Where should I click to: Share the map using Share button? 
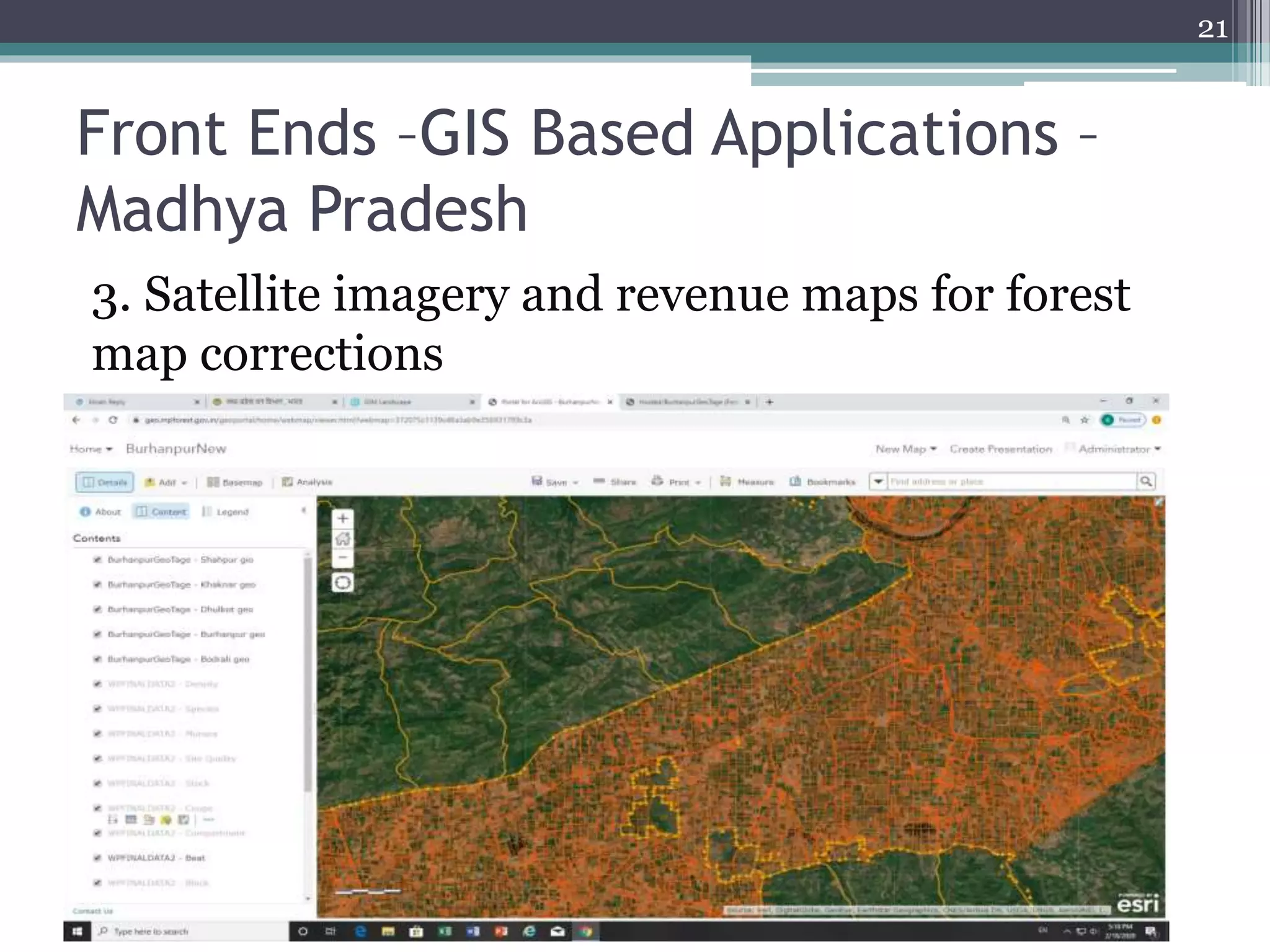[x=615, y=482]
